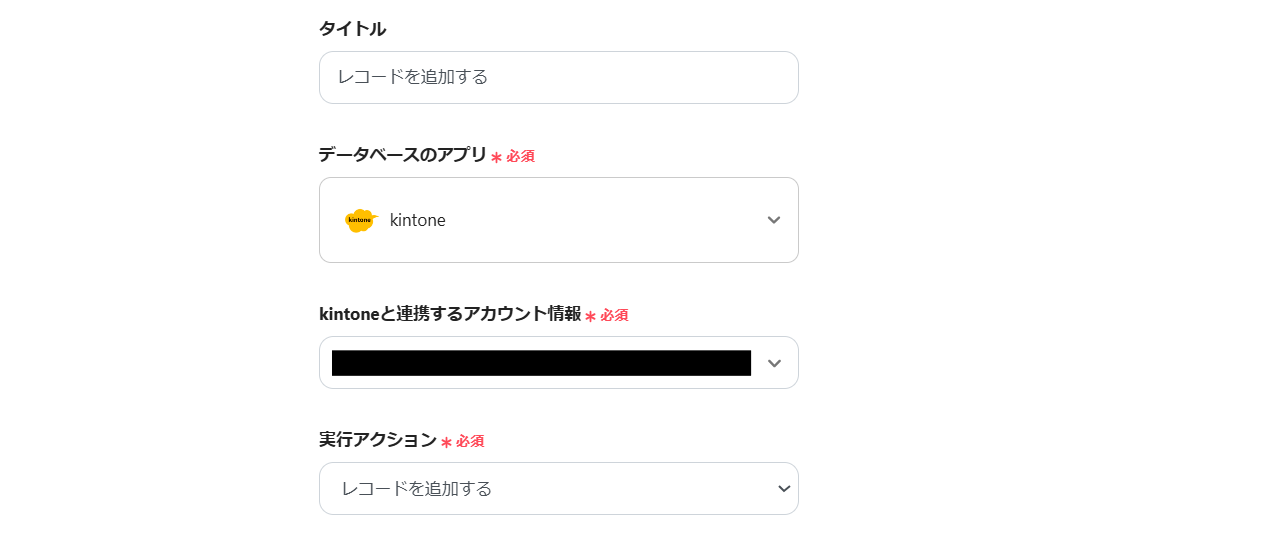Click red asterisk beside データベースのアプリ
This screenshot has width=1284, height=552.
point(496,157)
